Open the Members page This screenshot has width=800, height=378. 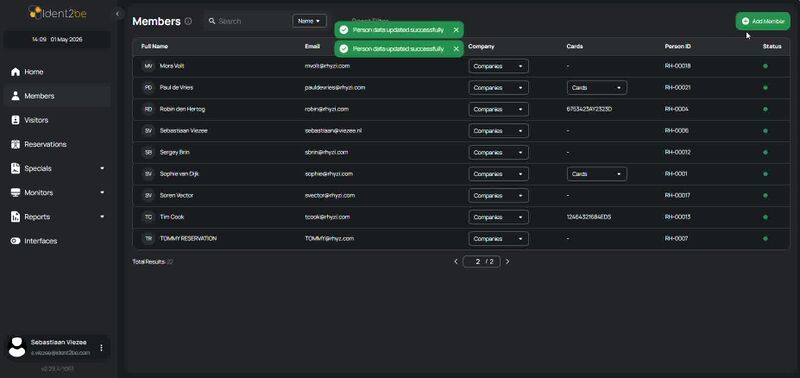[x=57, y=96]
